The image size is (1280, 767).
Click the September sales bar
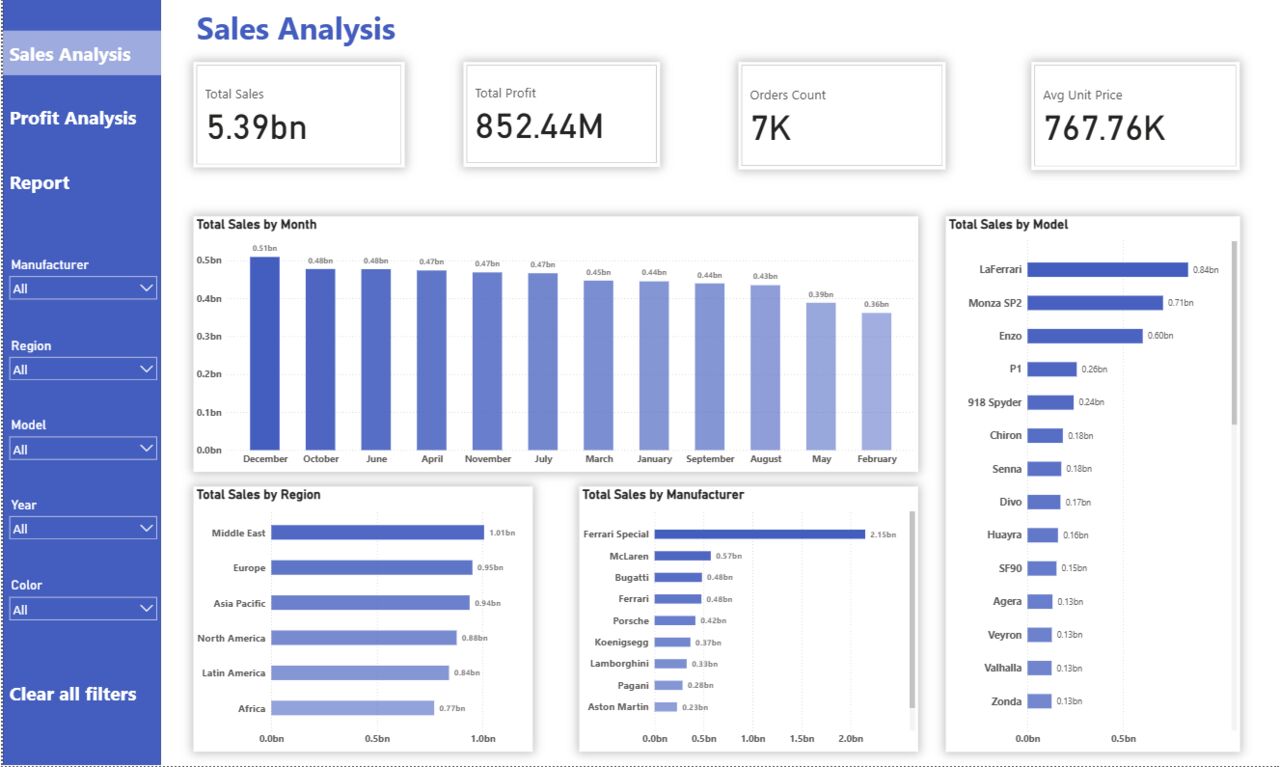(x=710, y=367)
